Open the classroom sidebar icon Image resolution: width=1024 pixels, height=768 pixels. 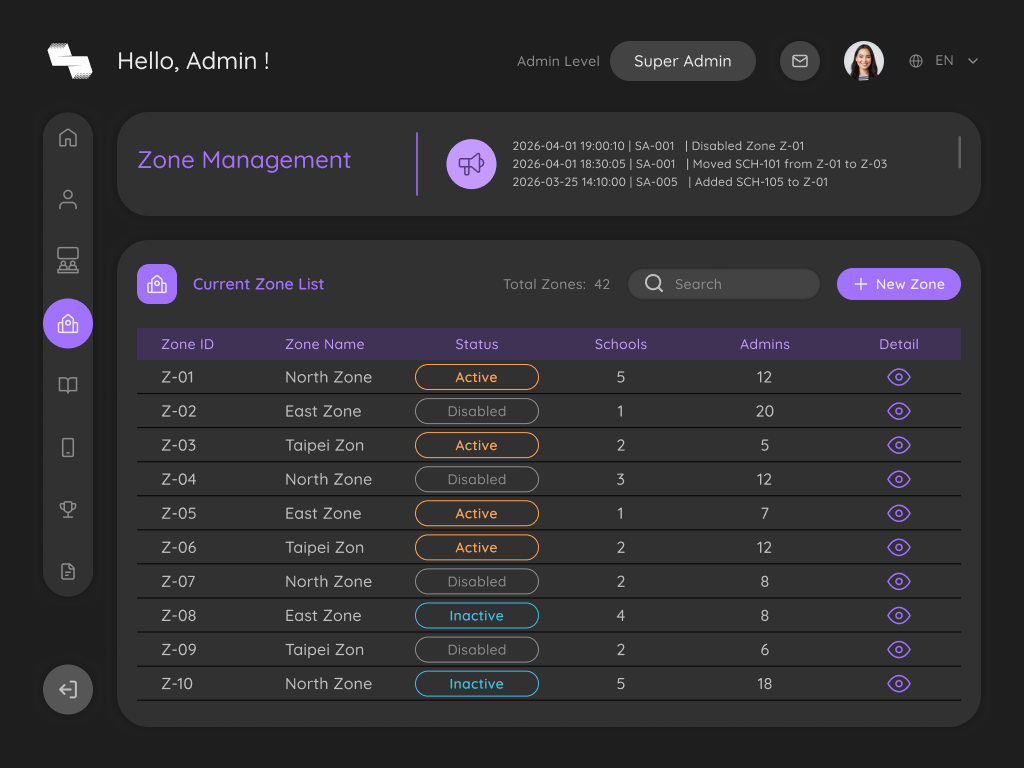point(68,260)
